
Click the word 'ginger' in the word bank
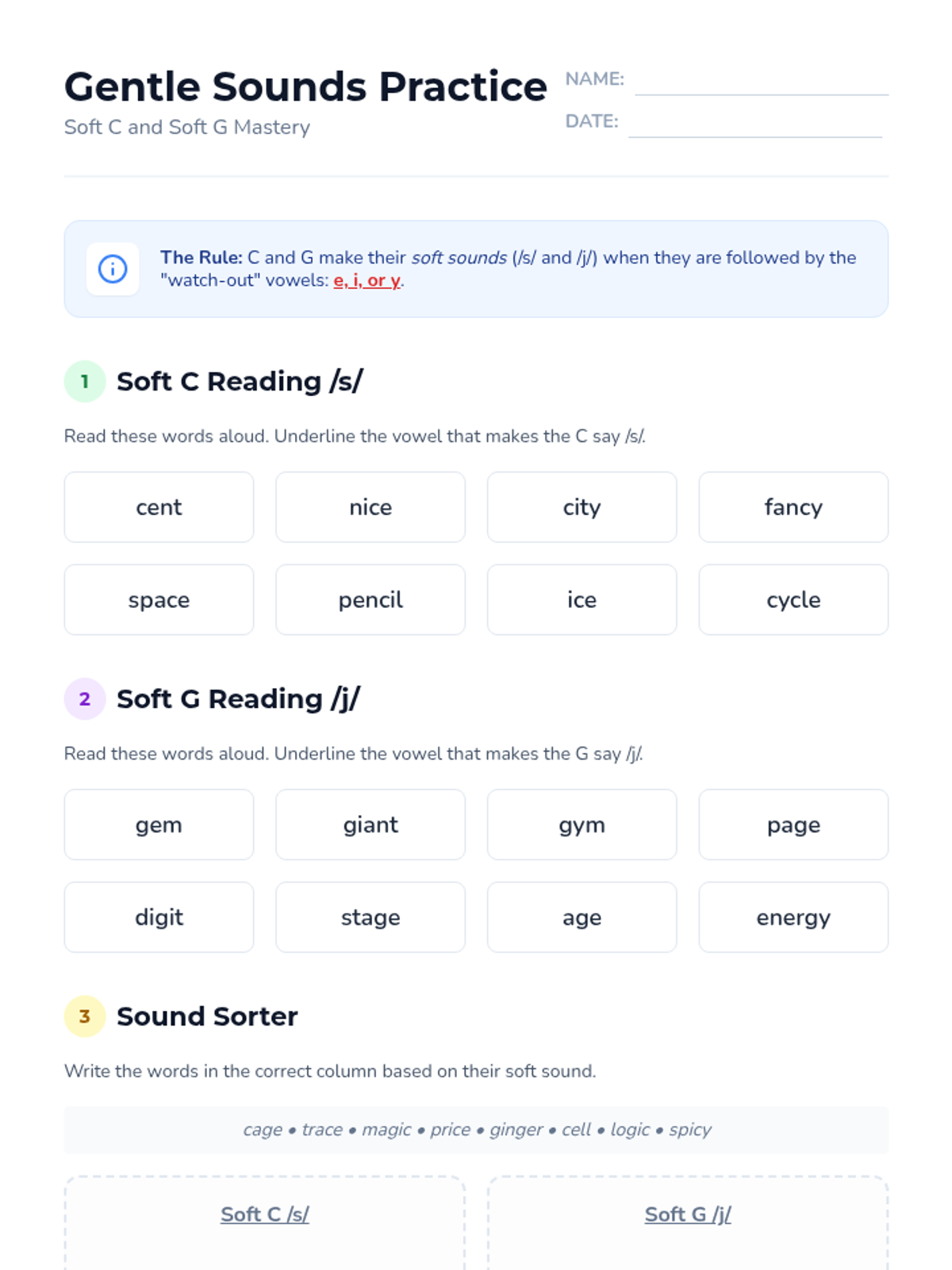tap(516, 1130)
